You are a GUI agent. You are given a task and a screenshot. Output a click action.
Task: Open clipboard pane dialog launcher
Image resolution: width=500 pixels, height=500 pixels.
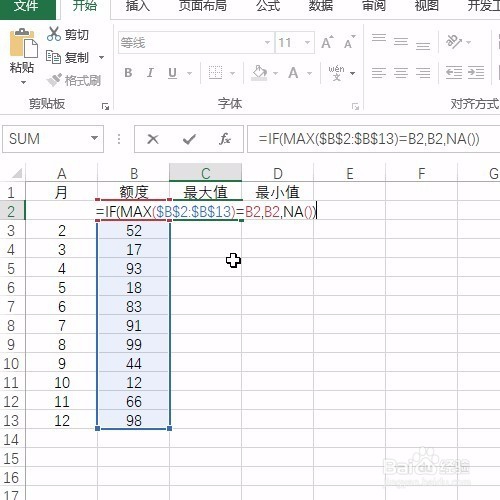point(105,106)
